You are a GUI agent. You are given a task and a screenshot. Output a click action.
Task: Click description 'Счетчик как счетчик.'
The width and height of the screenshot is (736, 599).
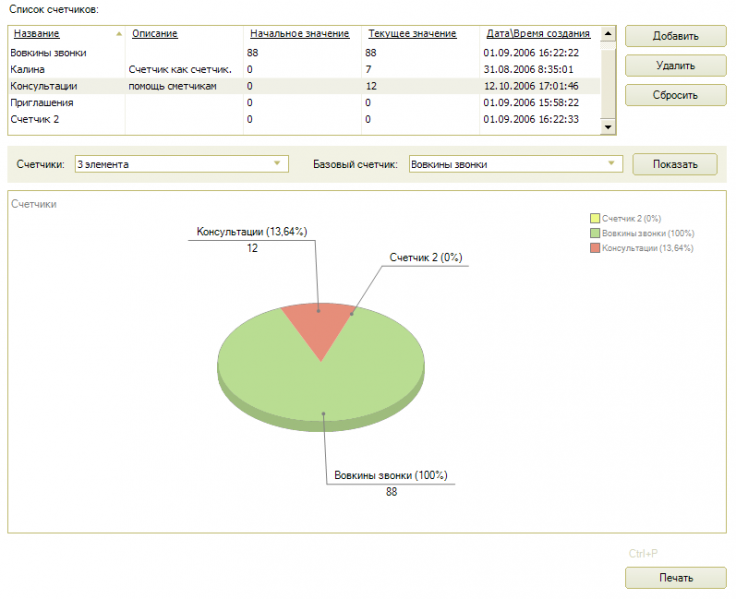(x=180, y=69)
